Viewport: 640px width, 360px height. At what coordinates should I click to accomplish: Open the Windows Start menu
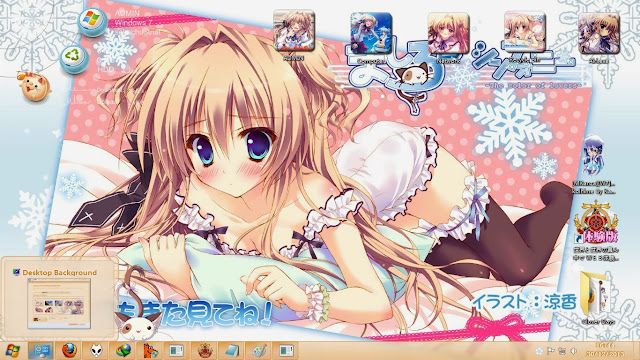[x=12, y=351]
